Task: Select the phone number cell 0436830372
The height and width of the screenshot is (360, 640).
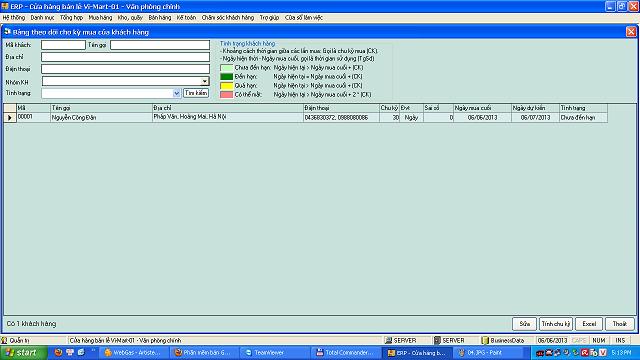Action: pyautogui.click(x=341, y=117)
